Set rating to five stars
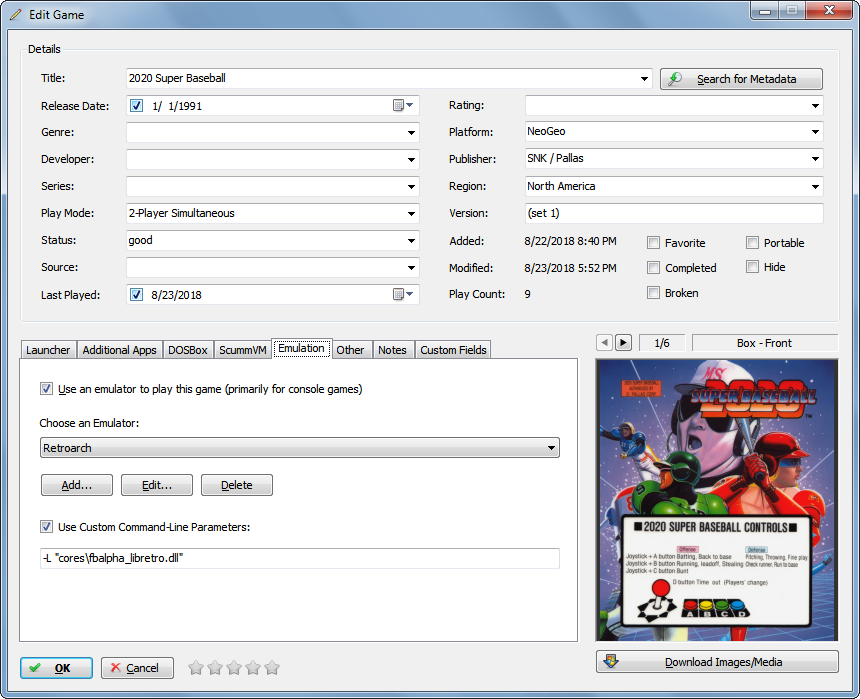The width and height of the screenshot is (860, 699). click(x=272, y=668)
